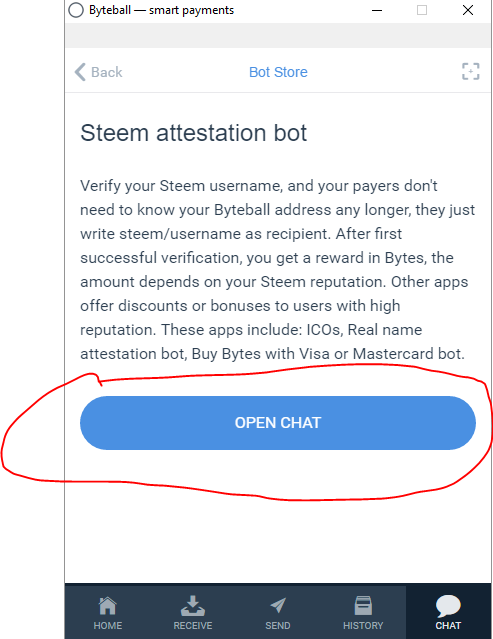Click the Steem attestation bot heading
Screen dimensions: 493x639
[x=194, y=133]
